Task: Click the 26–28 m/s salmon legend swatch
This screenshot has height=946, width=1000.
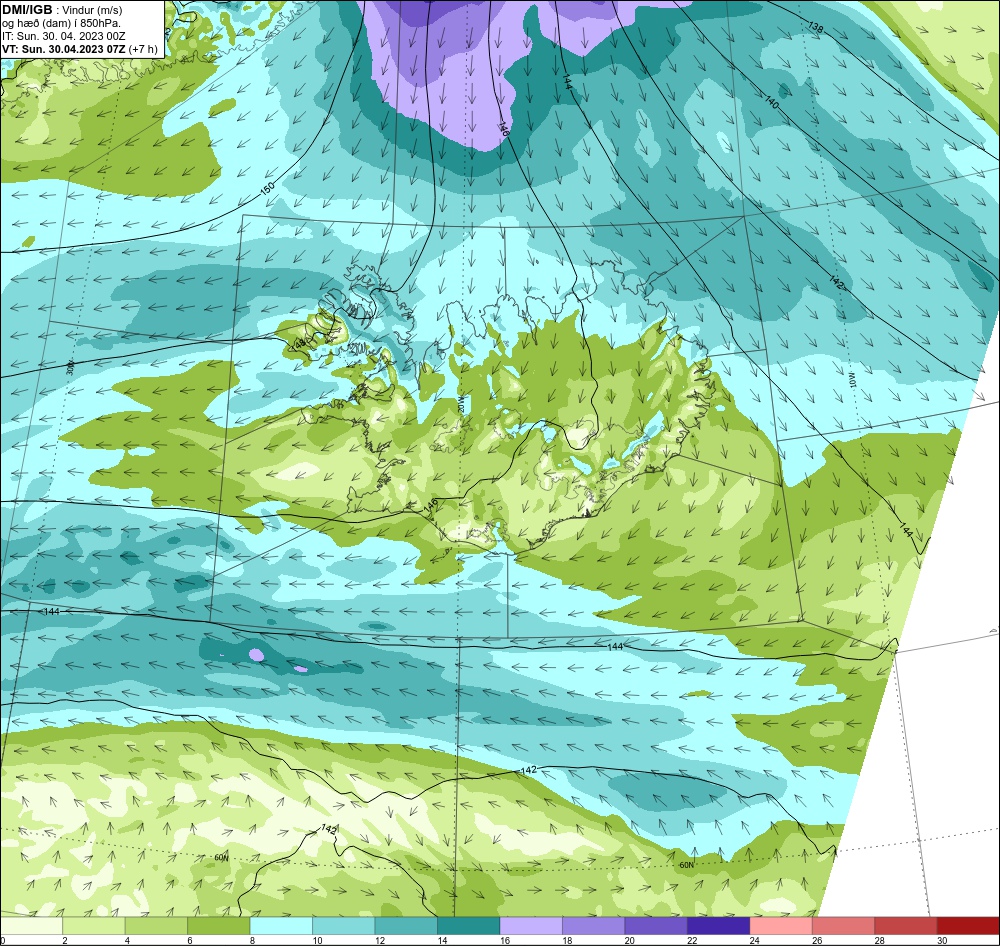Action: (844, 926)
